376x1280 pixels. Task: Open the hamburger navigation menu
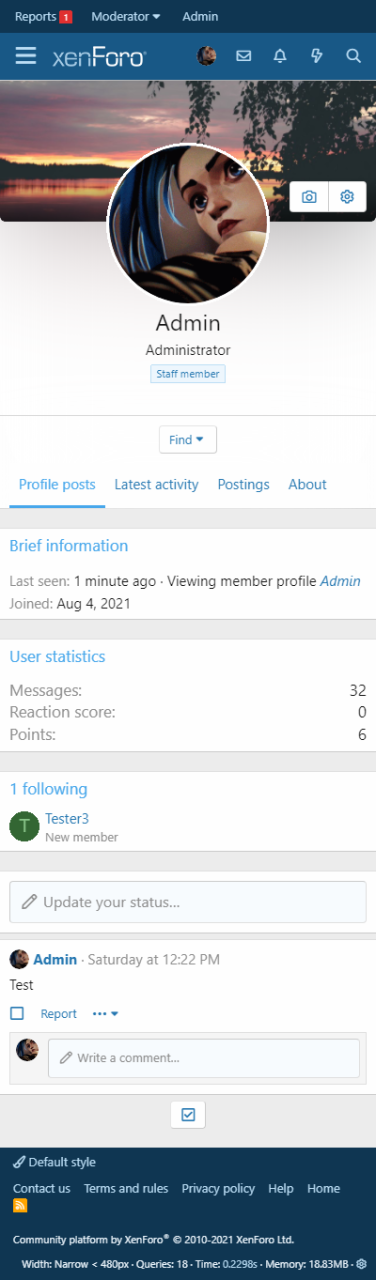[26, 56]
